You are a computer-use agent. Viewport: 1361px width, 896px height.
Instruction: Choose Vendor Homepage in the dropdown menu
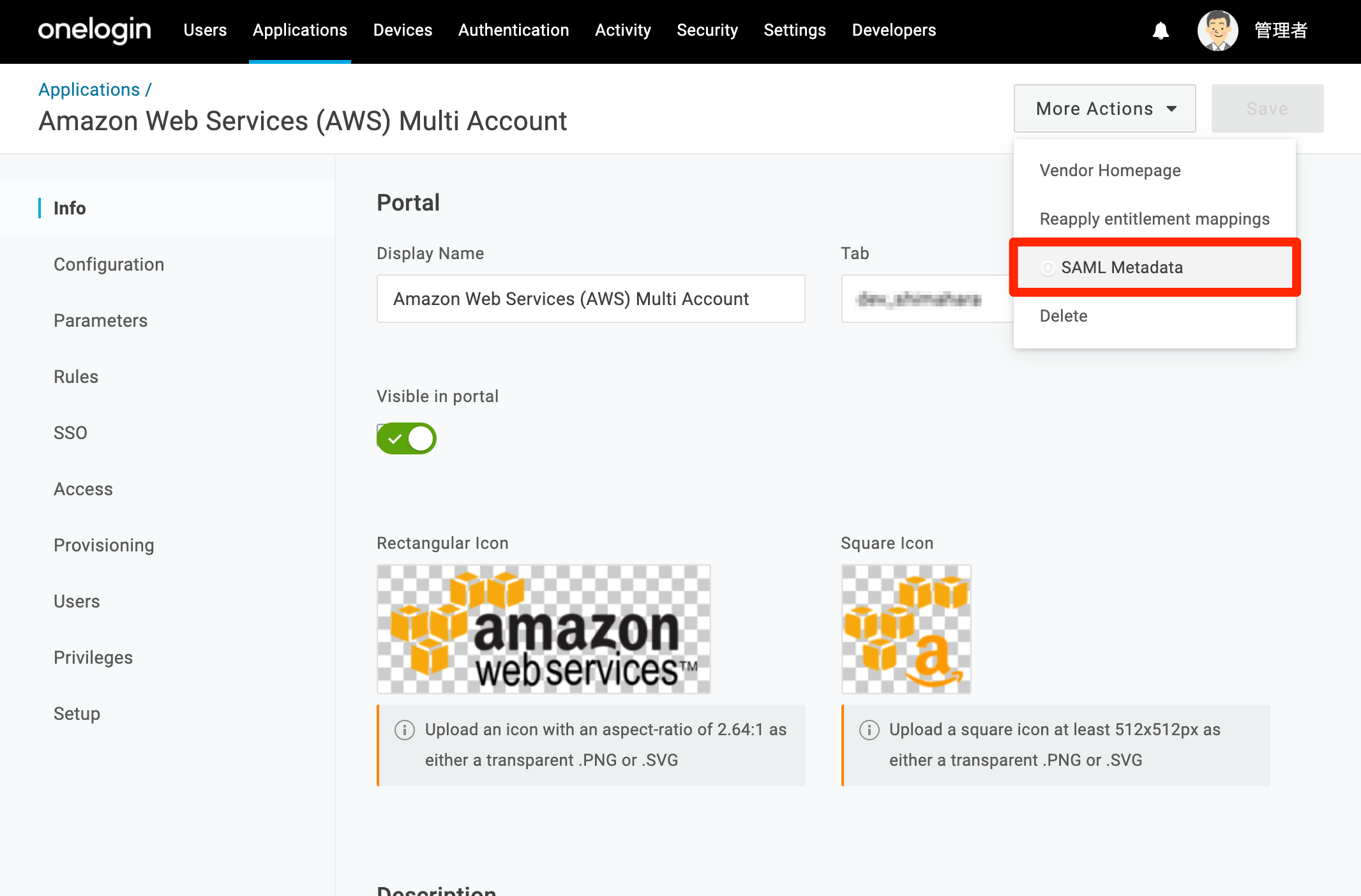coord(1110,170)
